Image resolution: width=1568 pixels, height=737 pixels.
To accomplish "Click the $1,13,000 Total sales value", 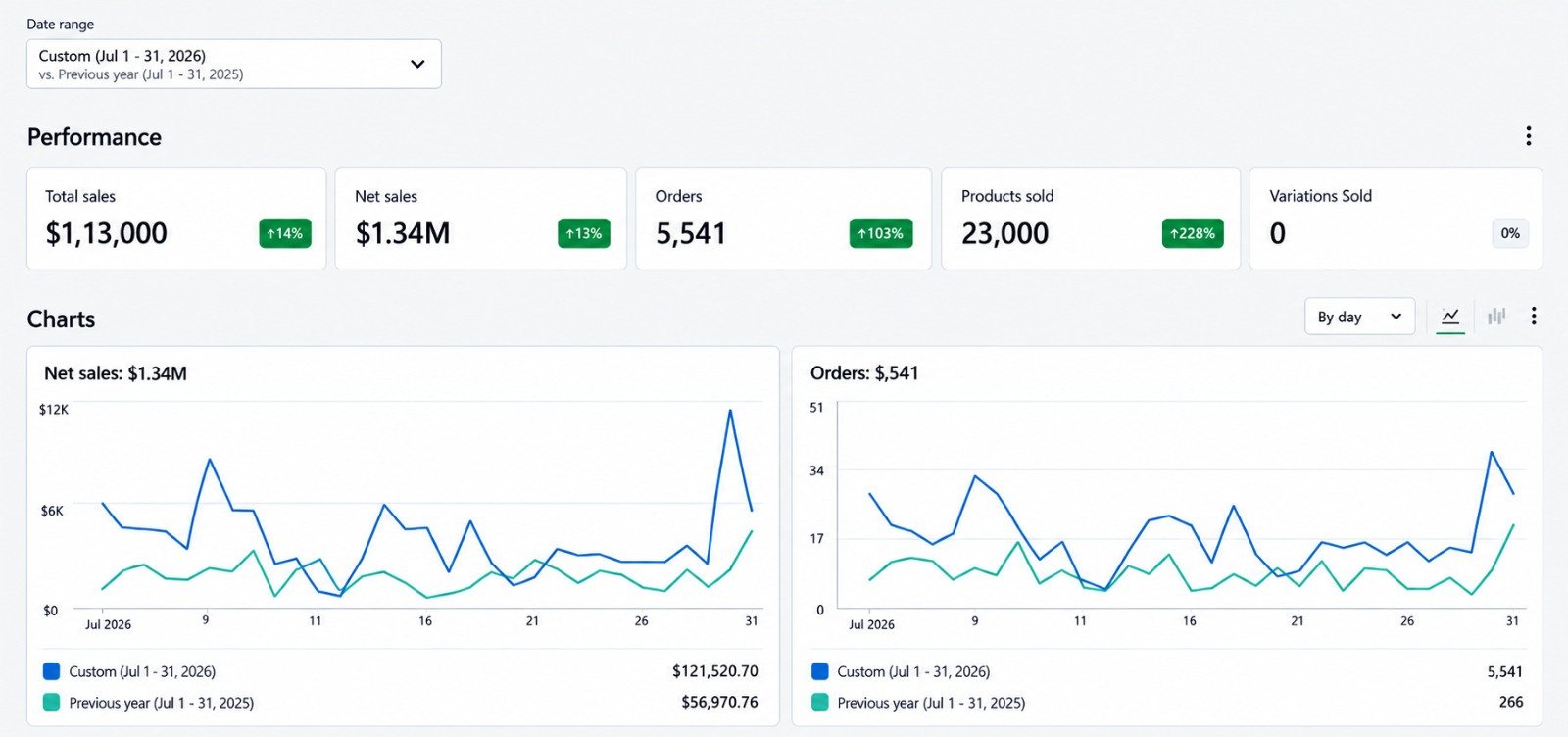I will tap(107, 233).
